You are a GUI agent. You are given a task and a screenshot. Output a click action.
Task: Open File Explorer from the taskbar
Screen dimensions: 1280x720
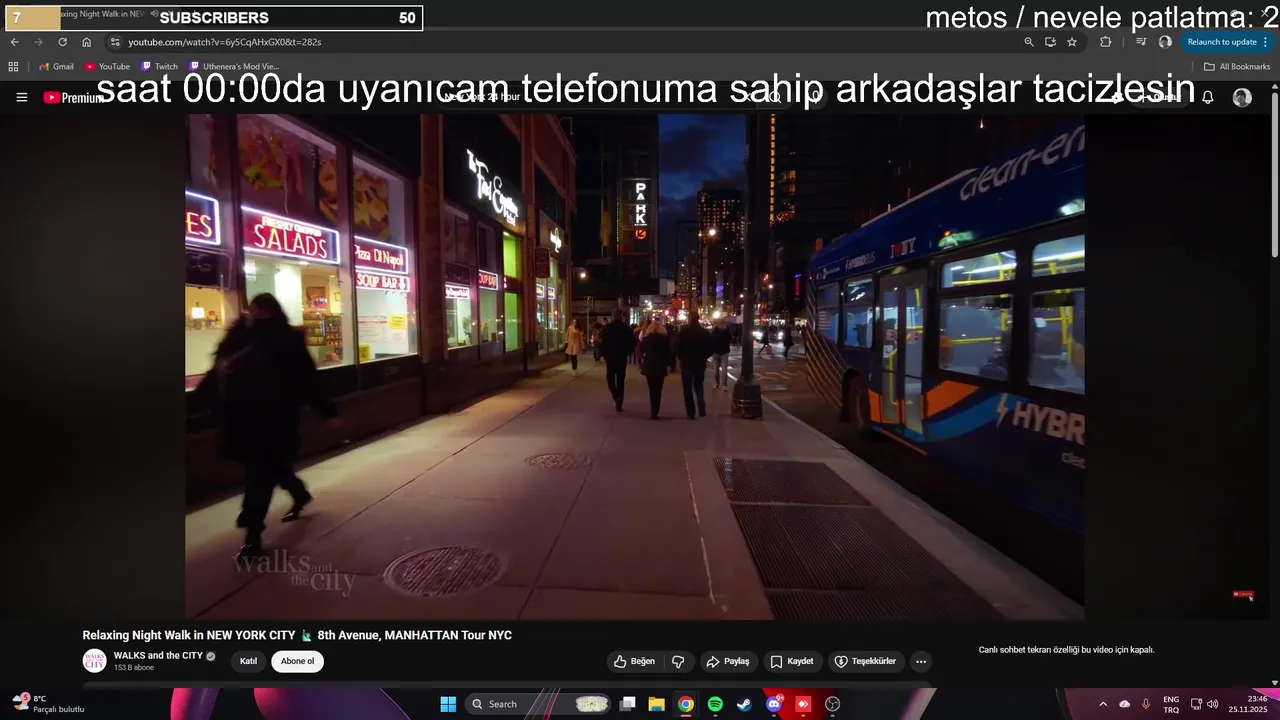[x=657, y=704]
